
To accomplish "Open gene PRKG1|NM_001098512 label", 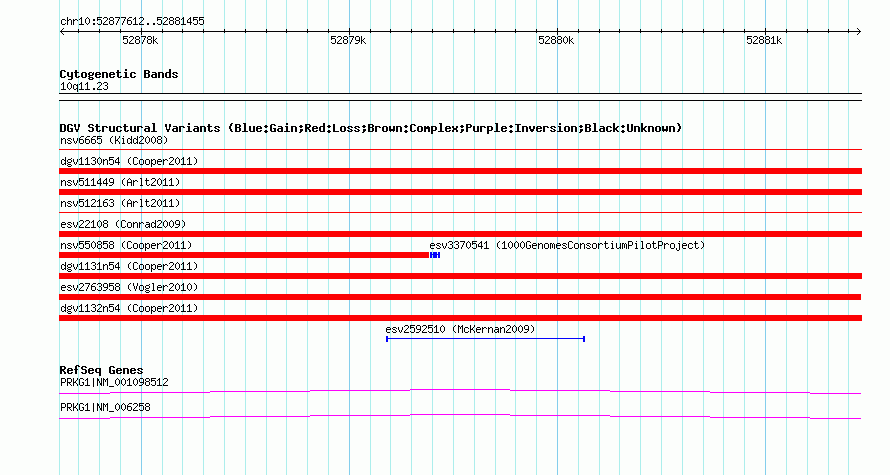I will click(114, 382).
